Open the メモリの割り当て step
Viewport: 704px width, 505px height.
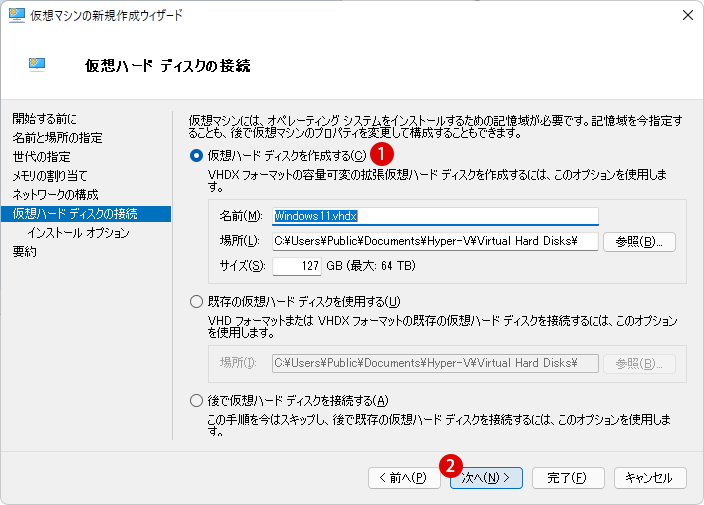tap(50, 176)
